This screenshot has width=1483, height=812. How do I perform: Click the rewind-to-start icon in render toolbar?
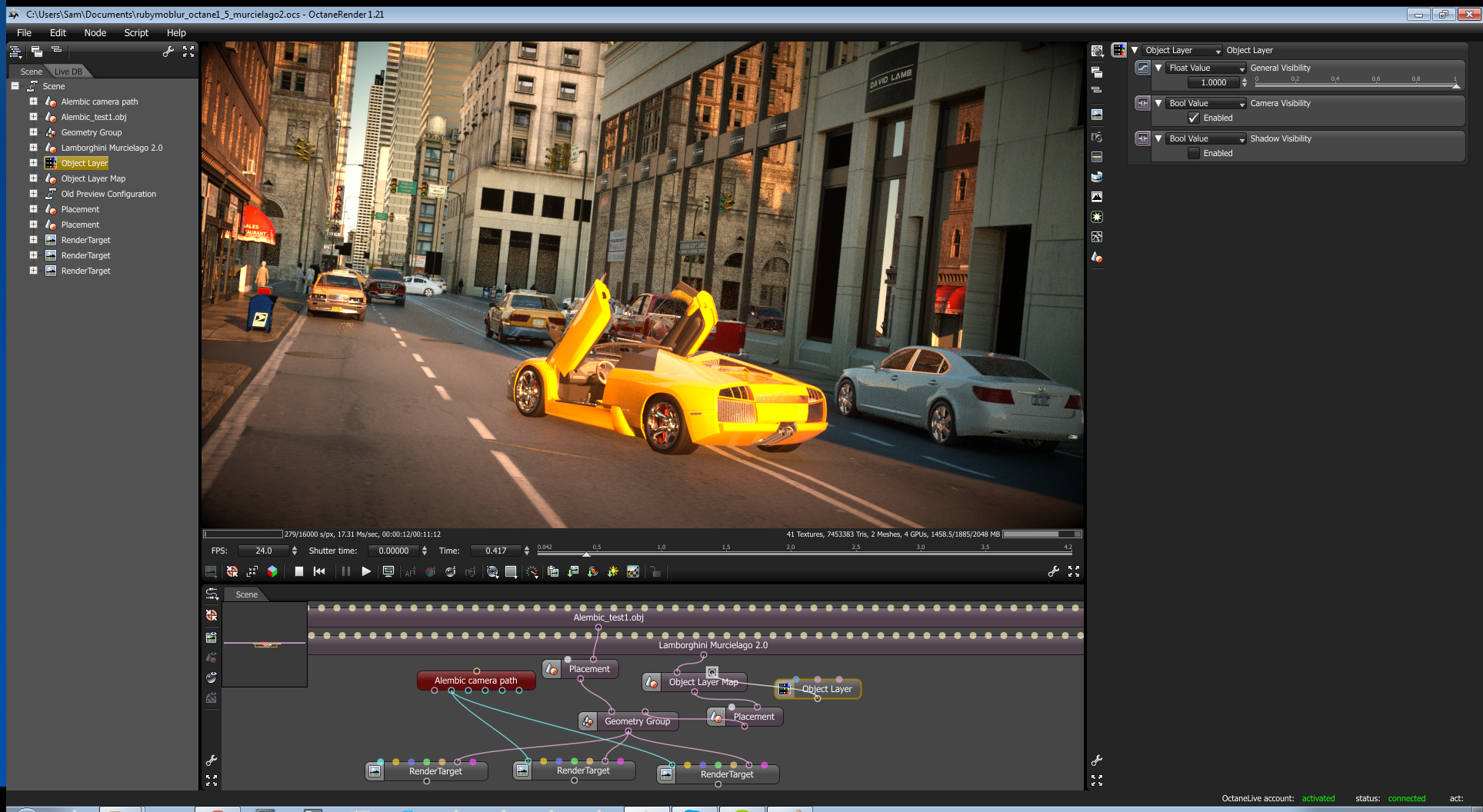(x=319, y=571)
